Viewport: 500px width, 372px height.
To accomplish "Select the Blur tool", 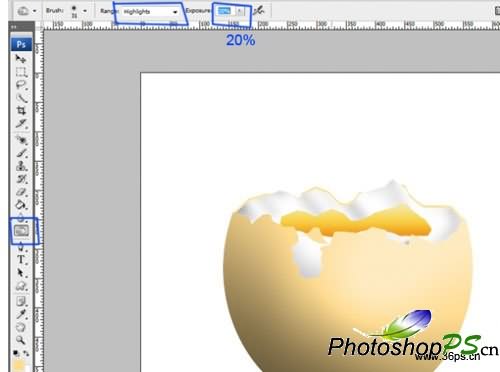I will pos(21,217).
